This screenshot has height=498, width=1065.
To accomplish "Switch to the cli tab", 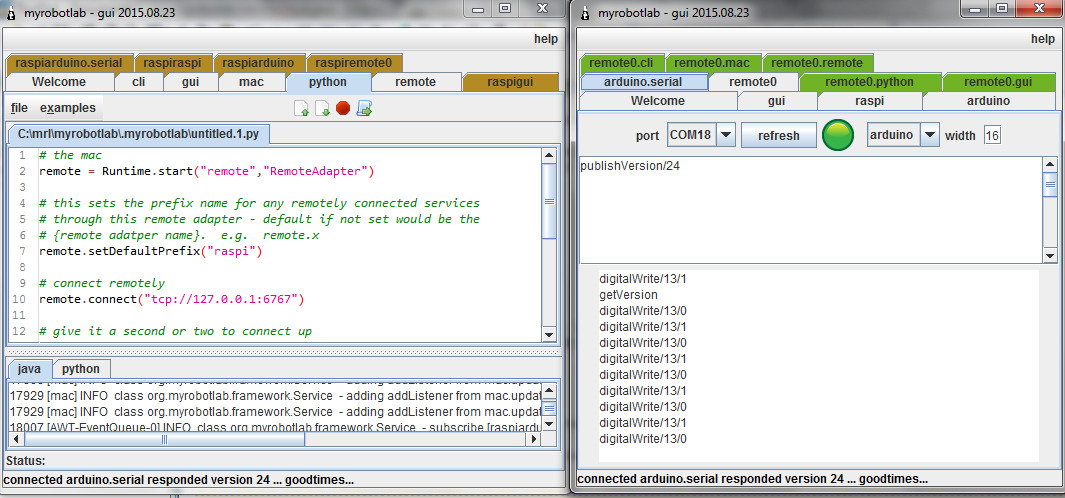I will (x=139, y=82).
